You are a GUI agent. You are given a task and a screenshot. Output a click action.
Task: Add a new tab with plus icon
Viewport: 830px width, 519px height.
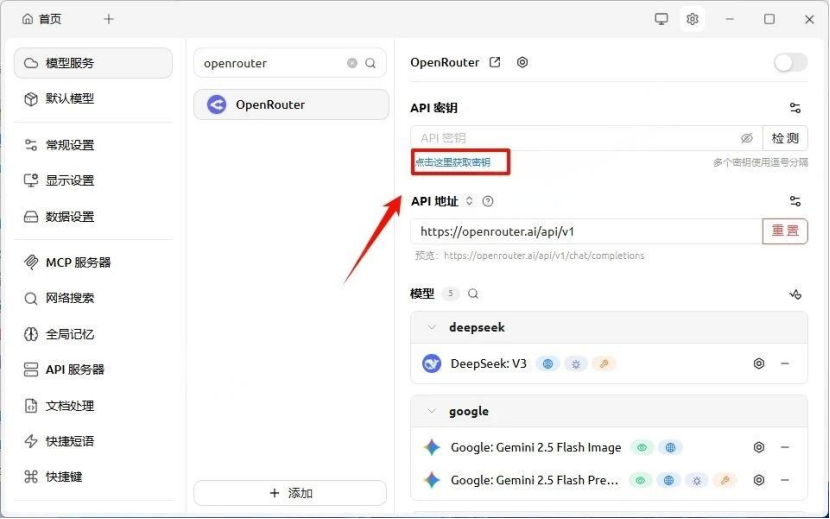click(109, 19)
